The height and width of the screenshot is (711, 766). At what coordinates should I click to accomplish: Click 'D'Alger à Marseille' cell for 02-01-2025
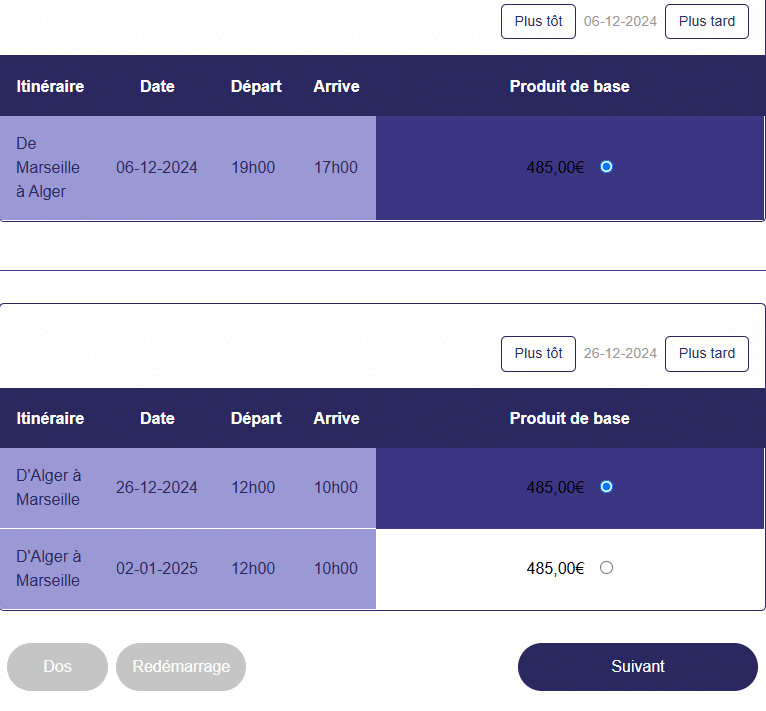point(48,569)
